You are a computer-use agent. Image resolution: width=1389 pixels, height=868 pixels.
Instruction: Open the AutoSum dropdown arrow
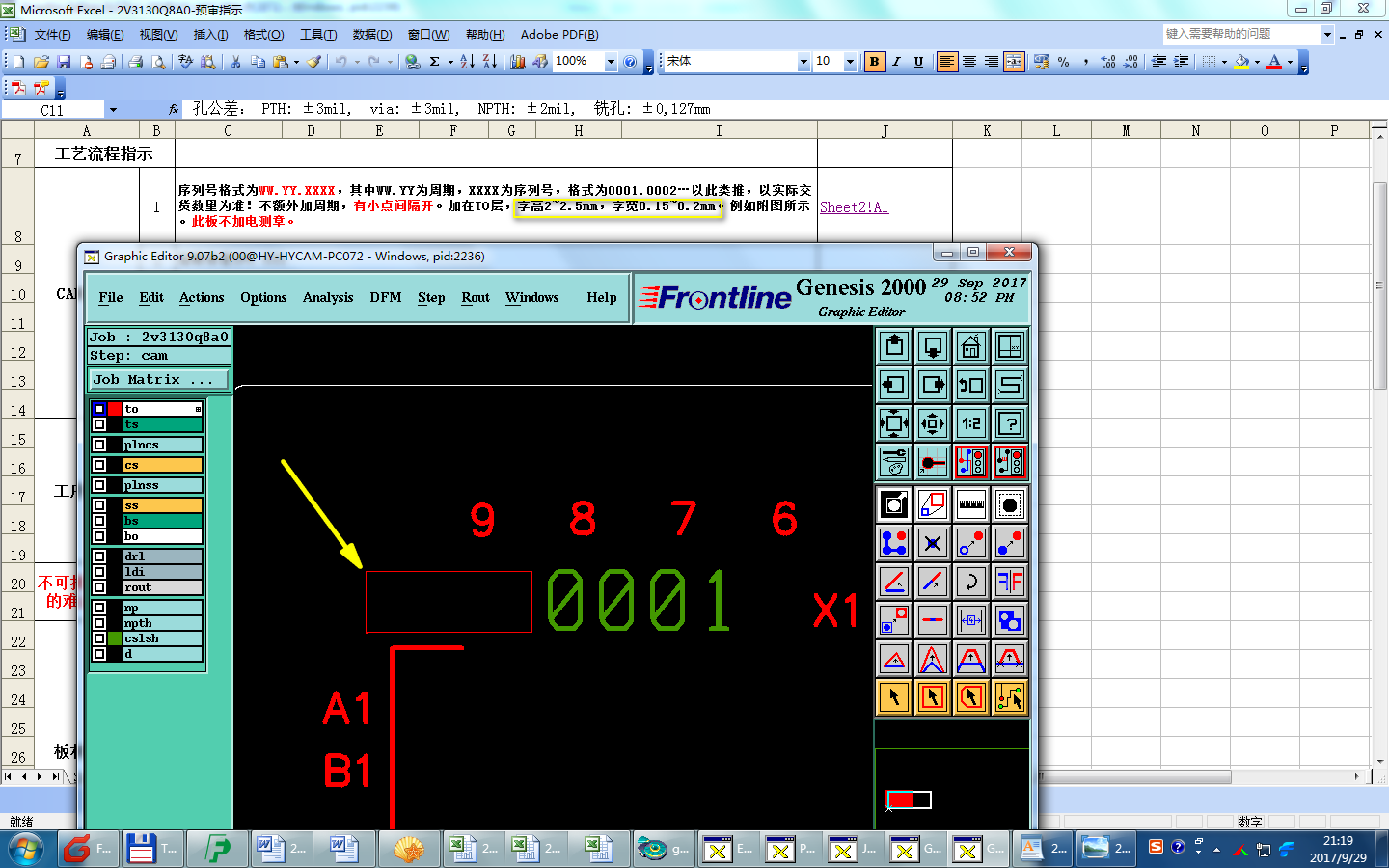click(450, 62)
